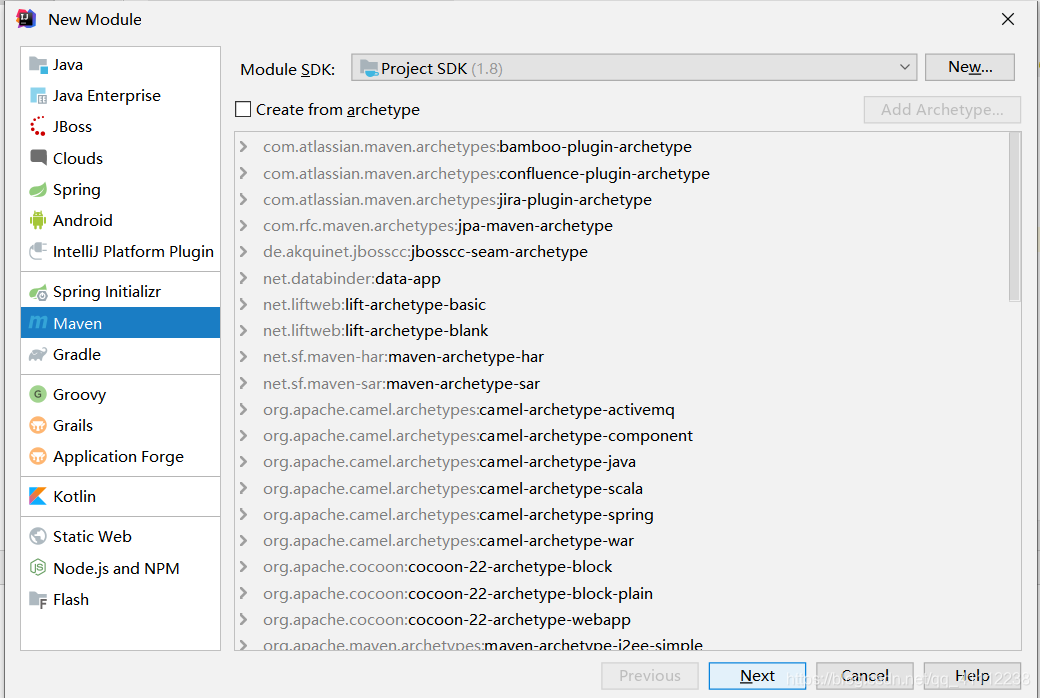Click the Node.js and NPM icon

[x=38, y=568]
